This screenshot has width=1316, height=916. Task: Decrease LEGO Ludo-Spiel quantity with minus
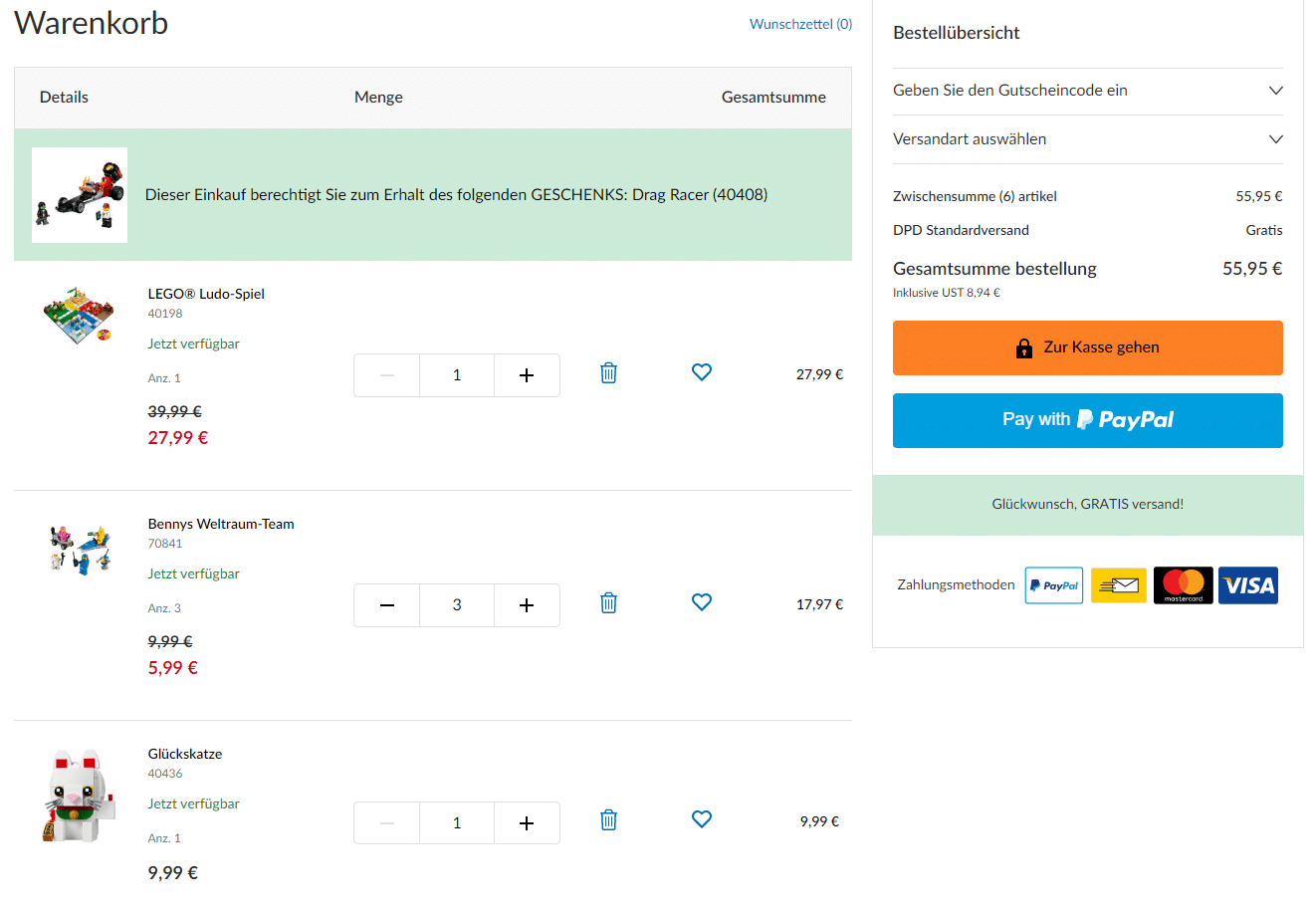point(387,375)
